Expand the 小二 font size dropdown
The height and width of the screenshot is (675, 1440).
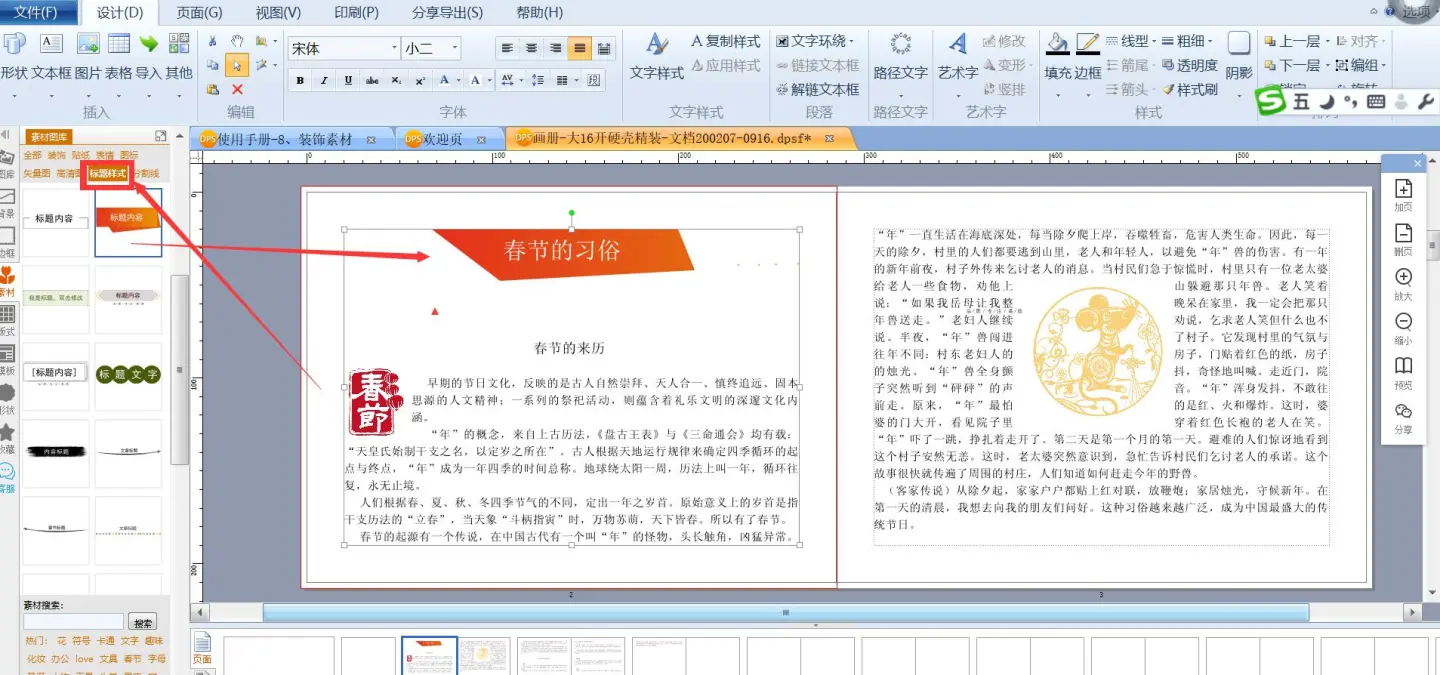[x=455, y=48]
